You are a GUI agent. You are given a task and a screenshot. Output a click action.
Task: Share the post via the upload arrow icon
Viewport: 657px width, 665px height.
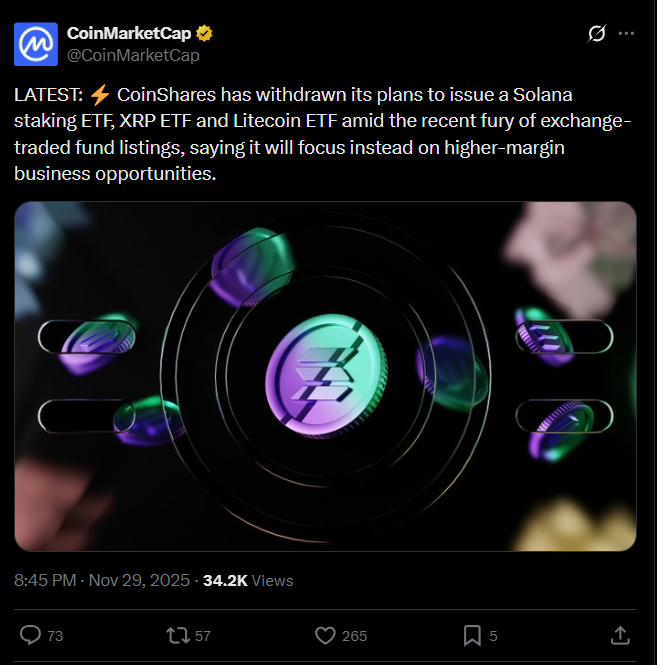pos(619,635)
